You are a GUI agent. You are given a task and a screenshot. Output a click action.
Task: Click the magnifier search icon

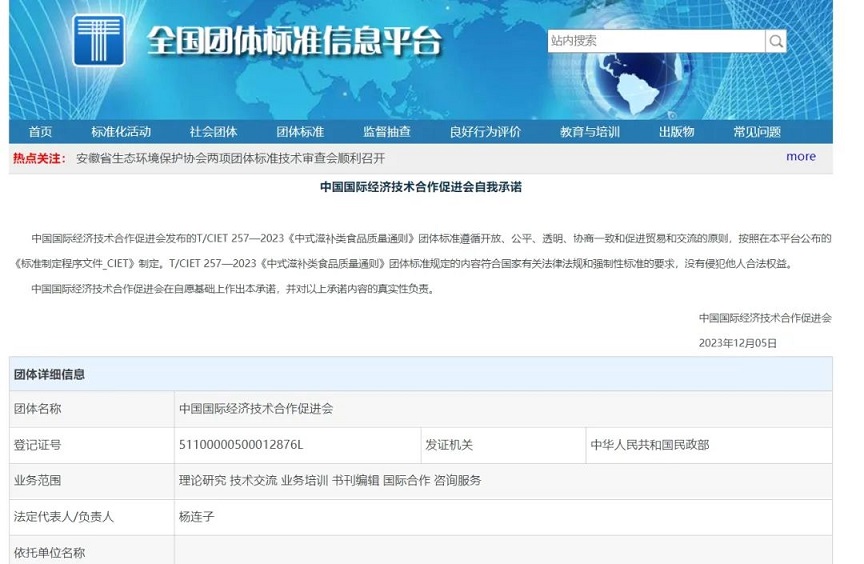coord(776,41)
